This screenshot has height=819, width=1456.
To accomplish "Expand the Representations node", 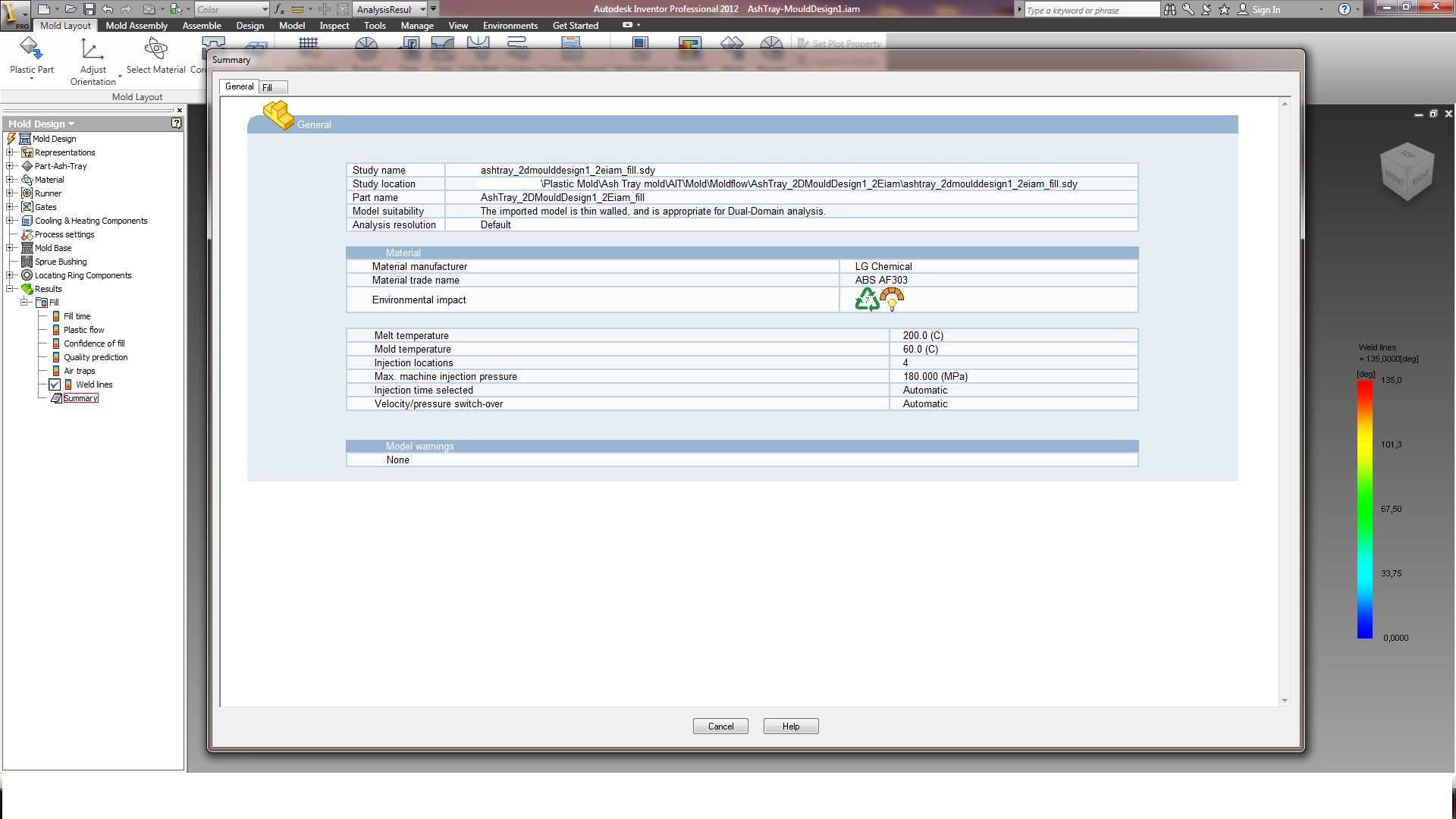I will [10, 152].
